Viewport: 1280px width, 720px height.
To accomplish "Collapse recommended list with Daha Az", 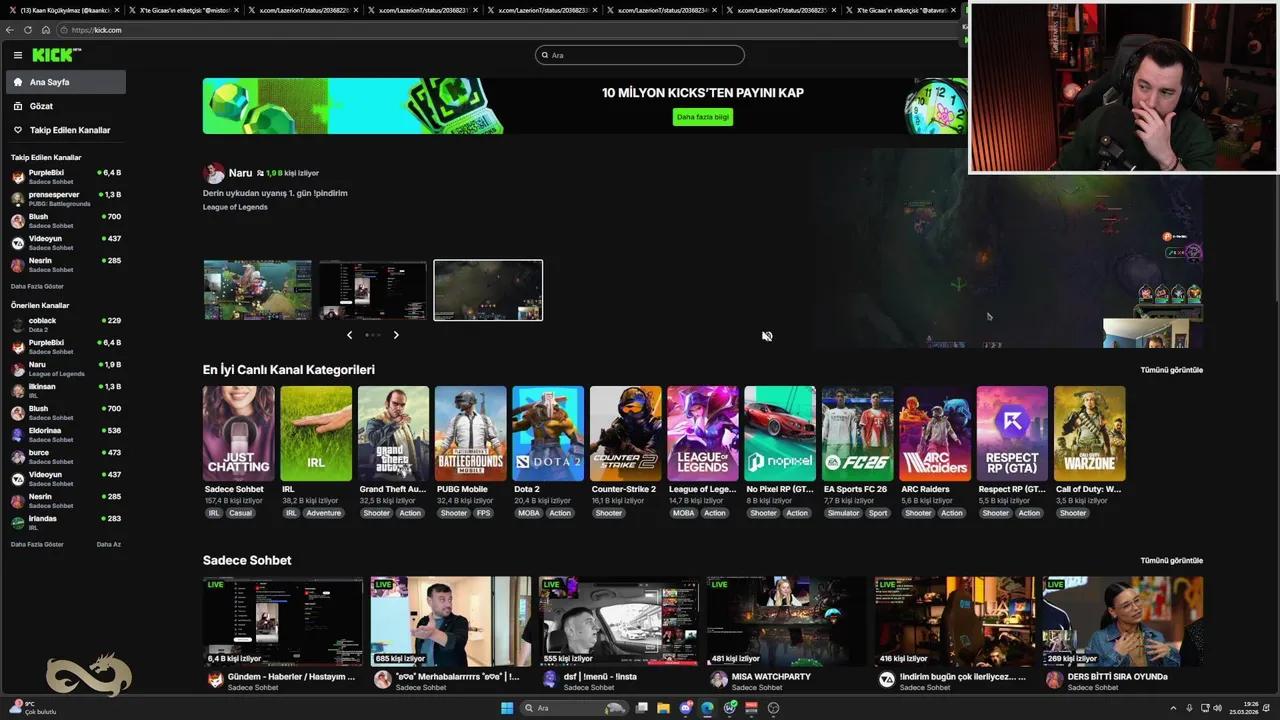I will pos(108,544).
